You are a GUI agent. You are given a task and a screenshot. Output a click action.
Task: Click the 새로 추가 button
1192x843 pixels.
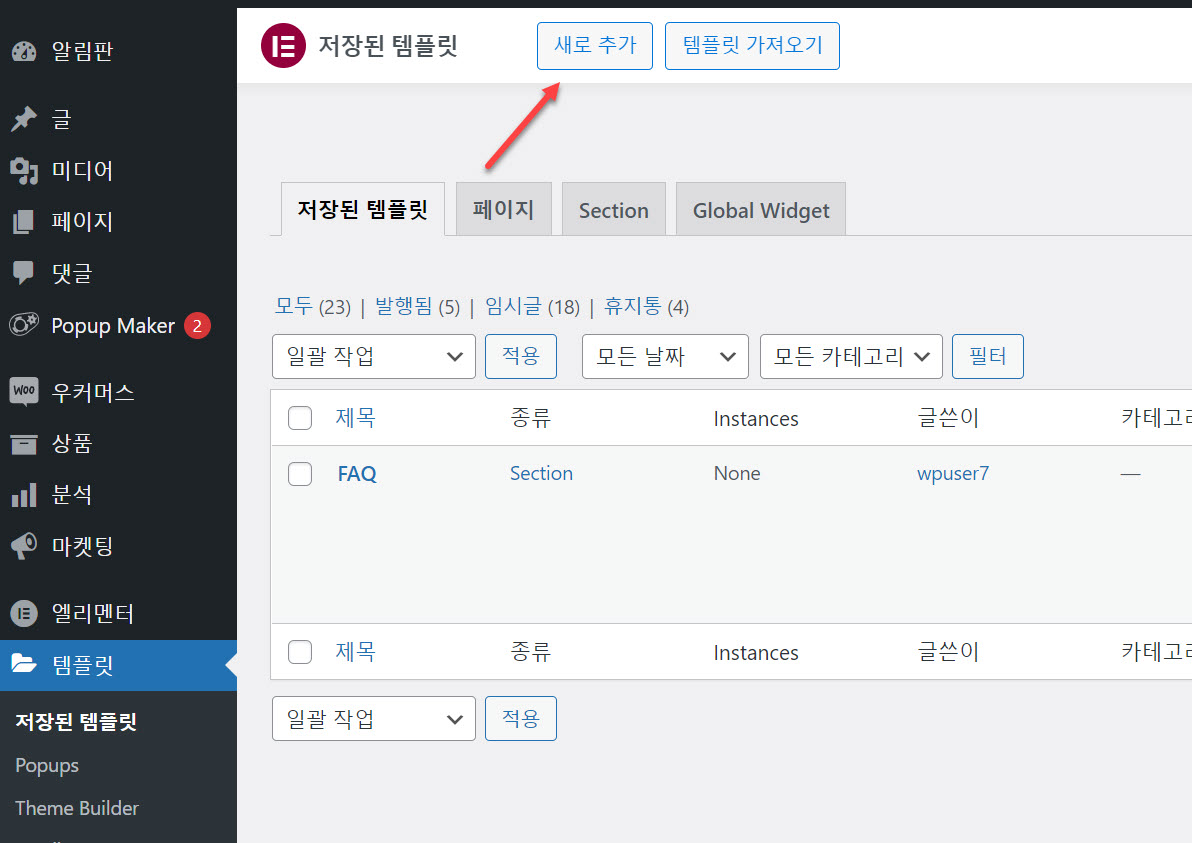(594, 45)
